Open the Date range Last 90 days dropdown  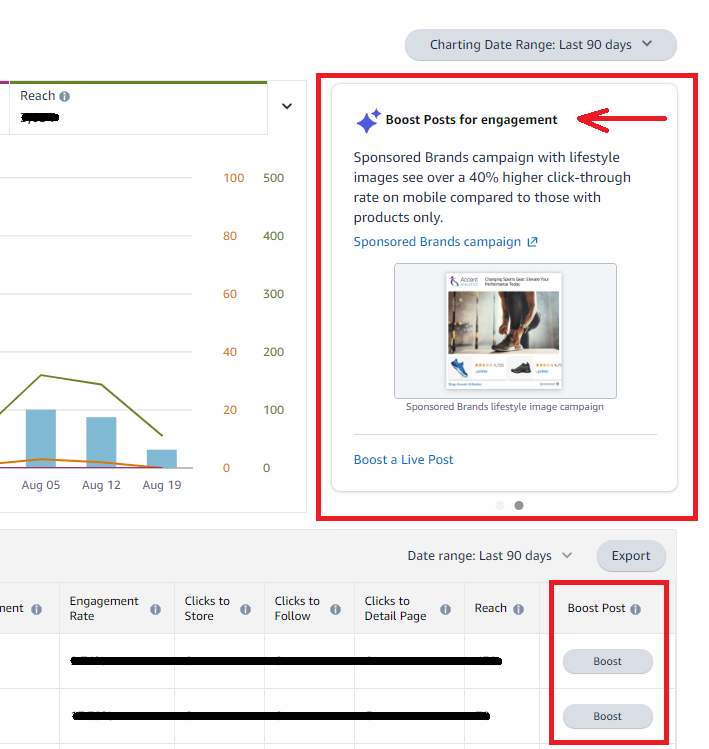tap(490, 556)
